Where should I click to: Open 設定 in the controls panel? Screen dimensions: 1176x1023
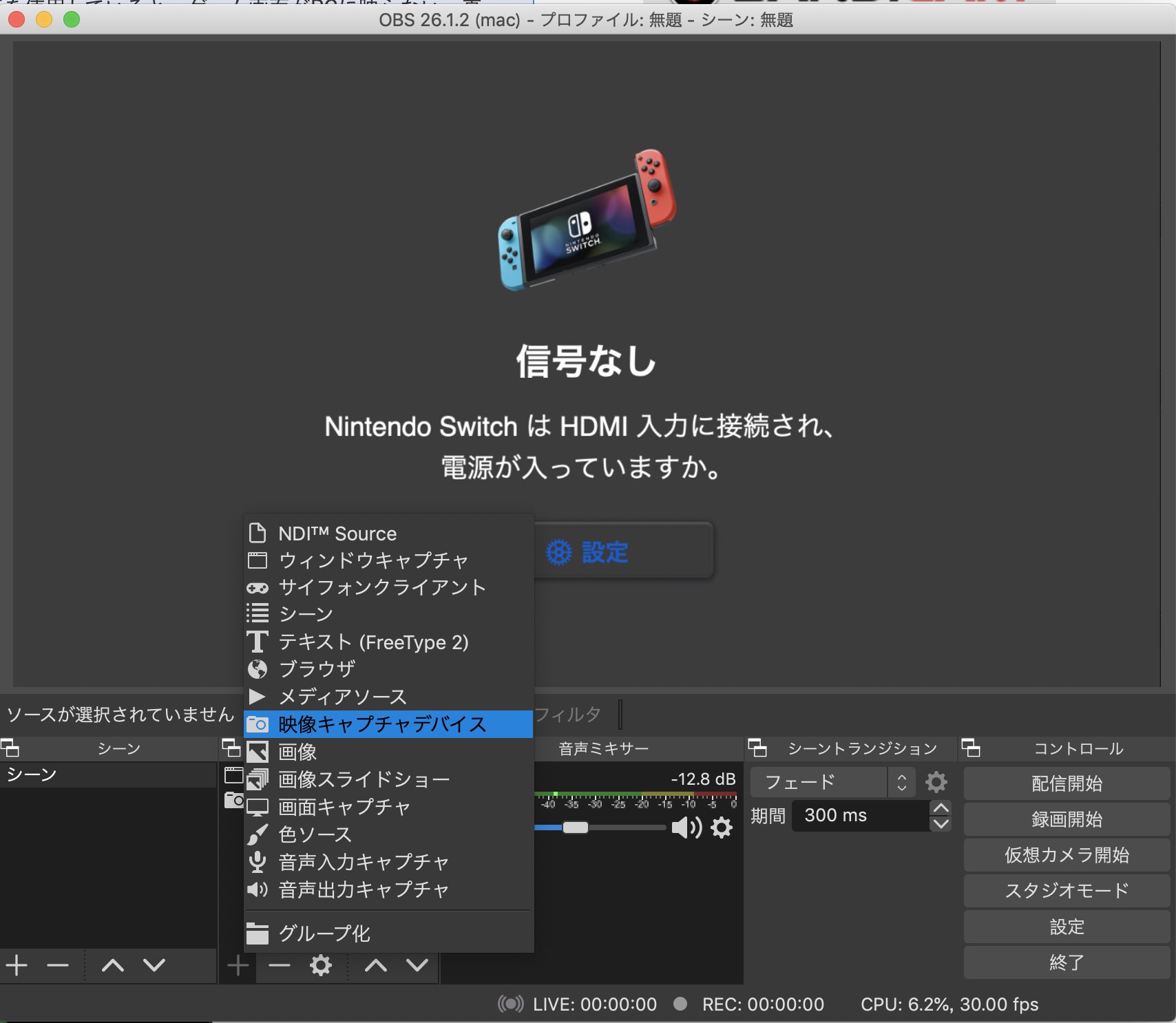[1067, 927]
